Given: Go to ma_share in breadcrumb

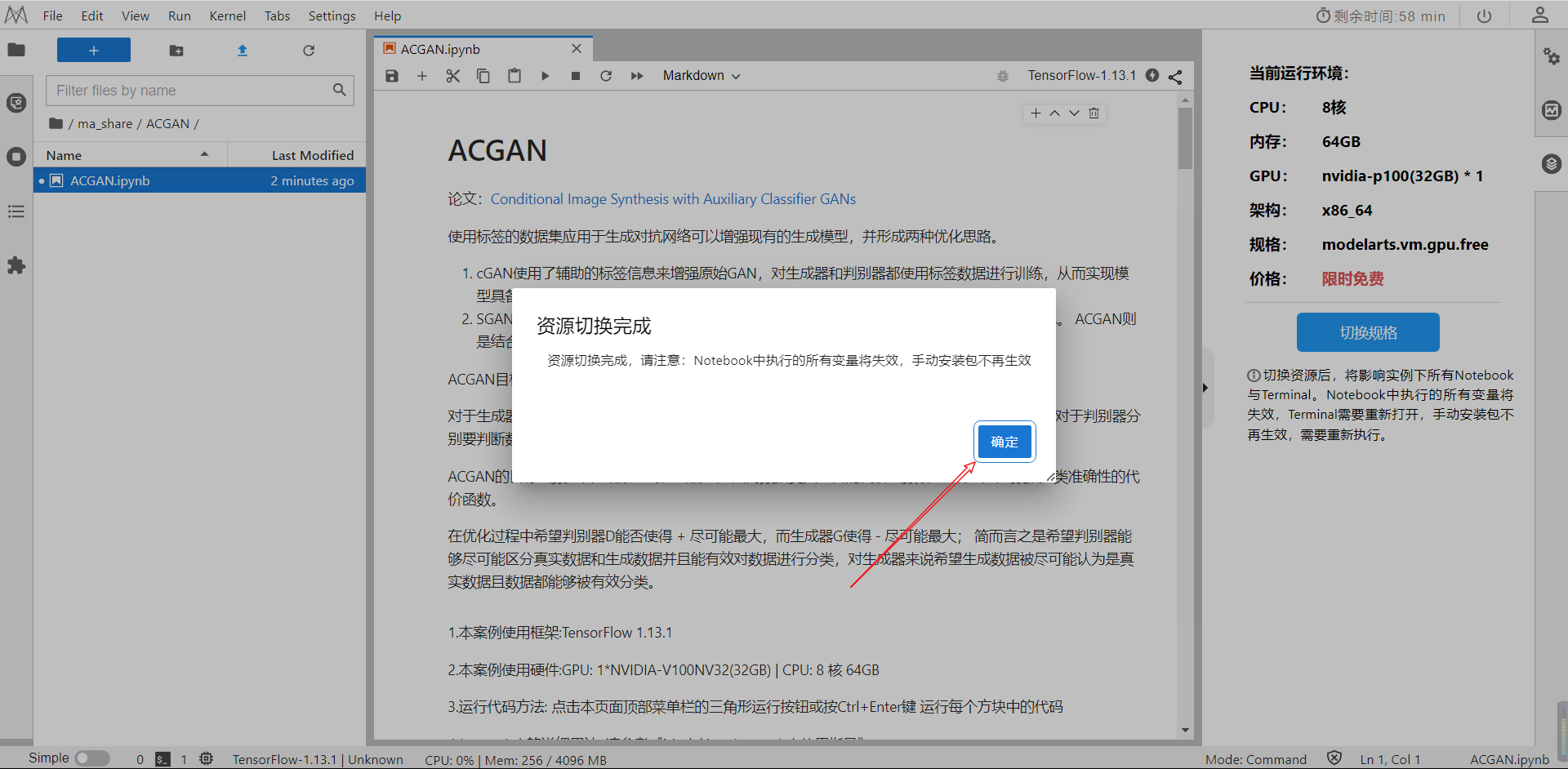Looking at the screenshot, I should pyautogui.click(x=105, y=123).
